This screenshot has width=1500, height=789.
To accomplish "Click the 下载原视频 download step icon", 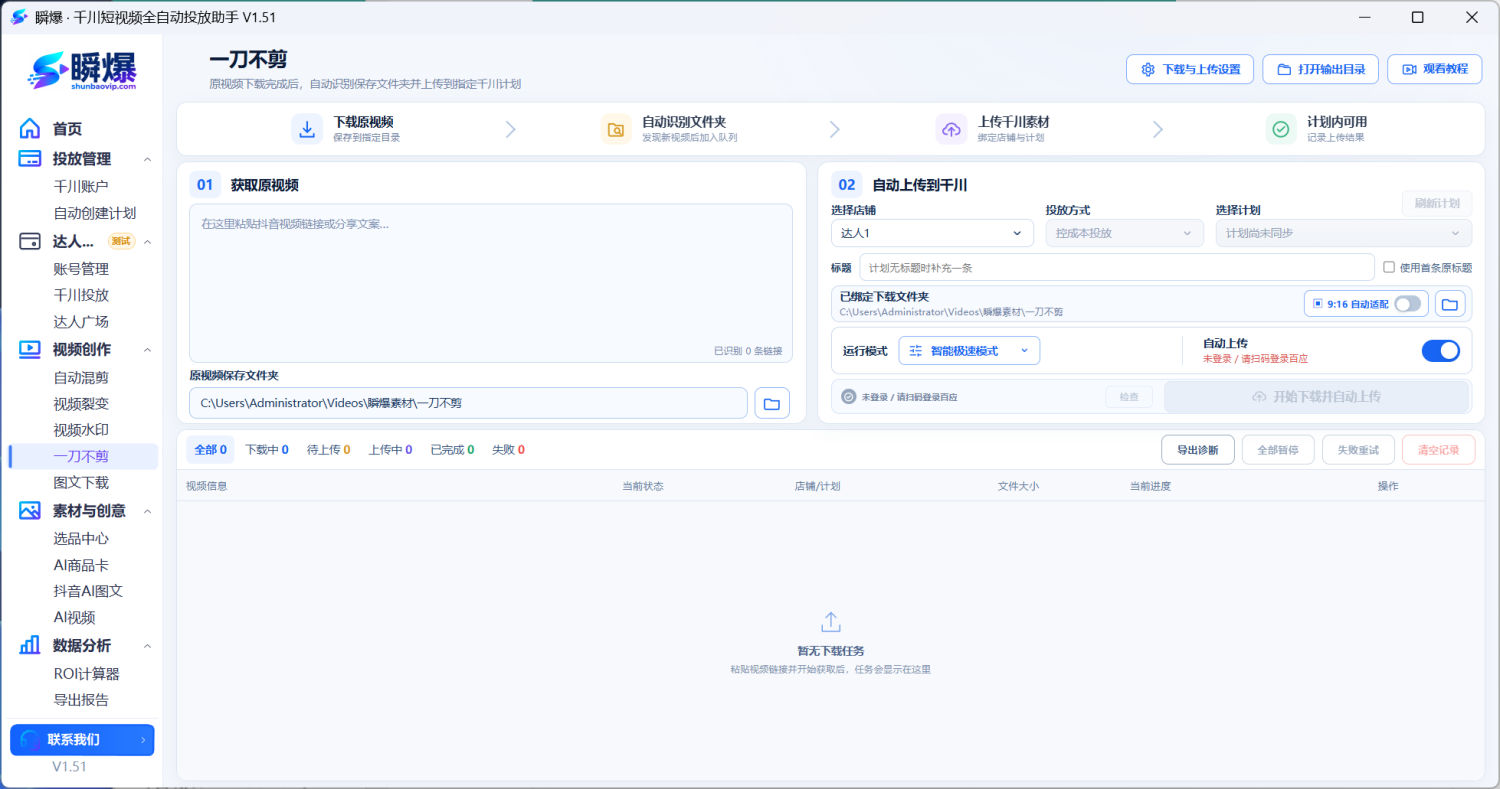I will 307,129.
